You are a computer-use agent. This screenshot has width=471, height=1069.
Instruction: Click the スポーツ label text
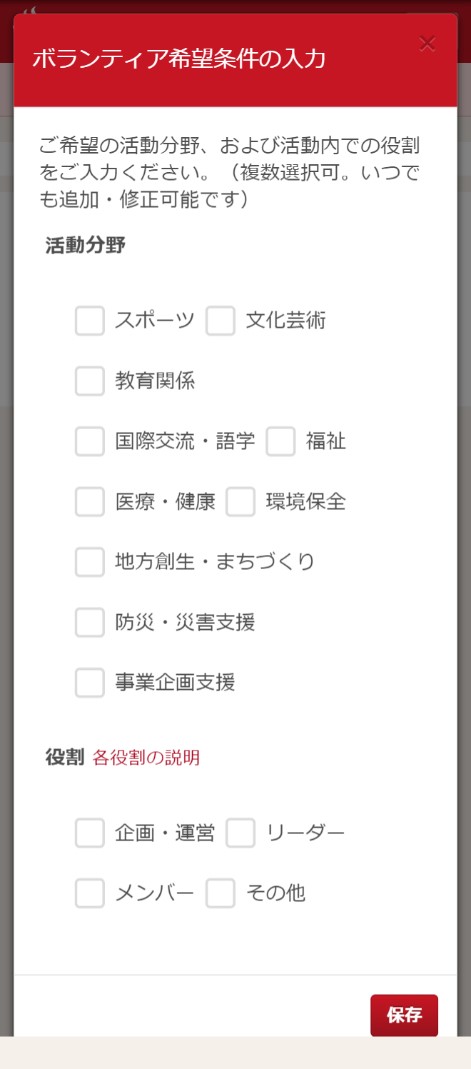tap(155, 320)
